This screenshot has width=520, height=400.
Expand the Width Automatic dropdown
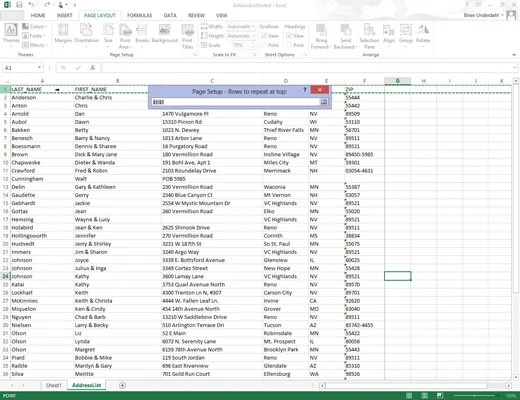pos(241,26)
